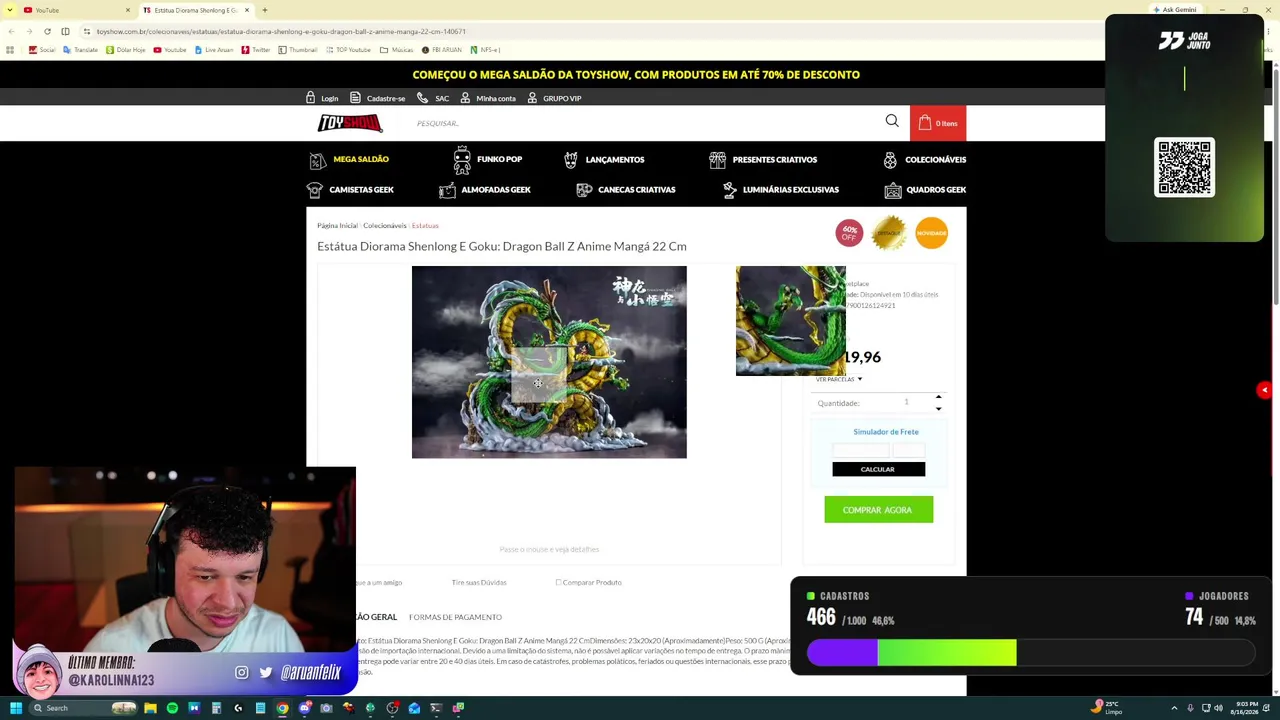Click the Estátuas breadcrumb link
Screen dimensions: 1280x720
[425, 225]
